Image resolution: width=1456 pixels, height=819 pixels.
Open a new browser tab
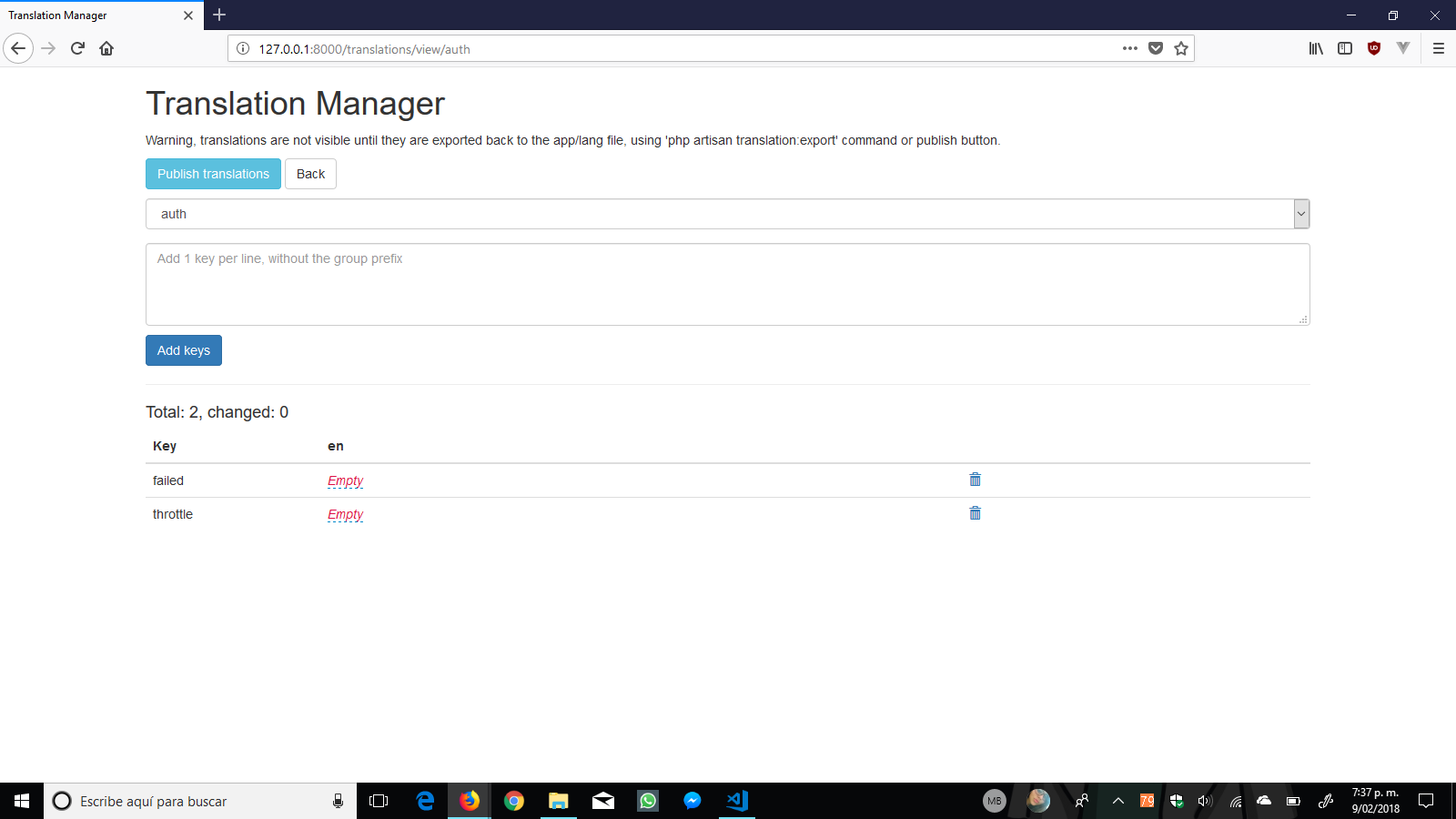[x=218, y=15]
